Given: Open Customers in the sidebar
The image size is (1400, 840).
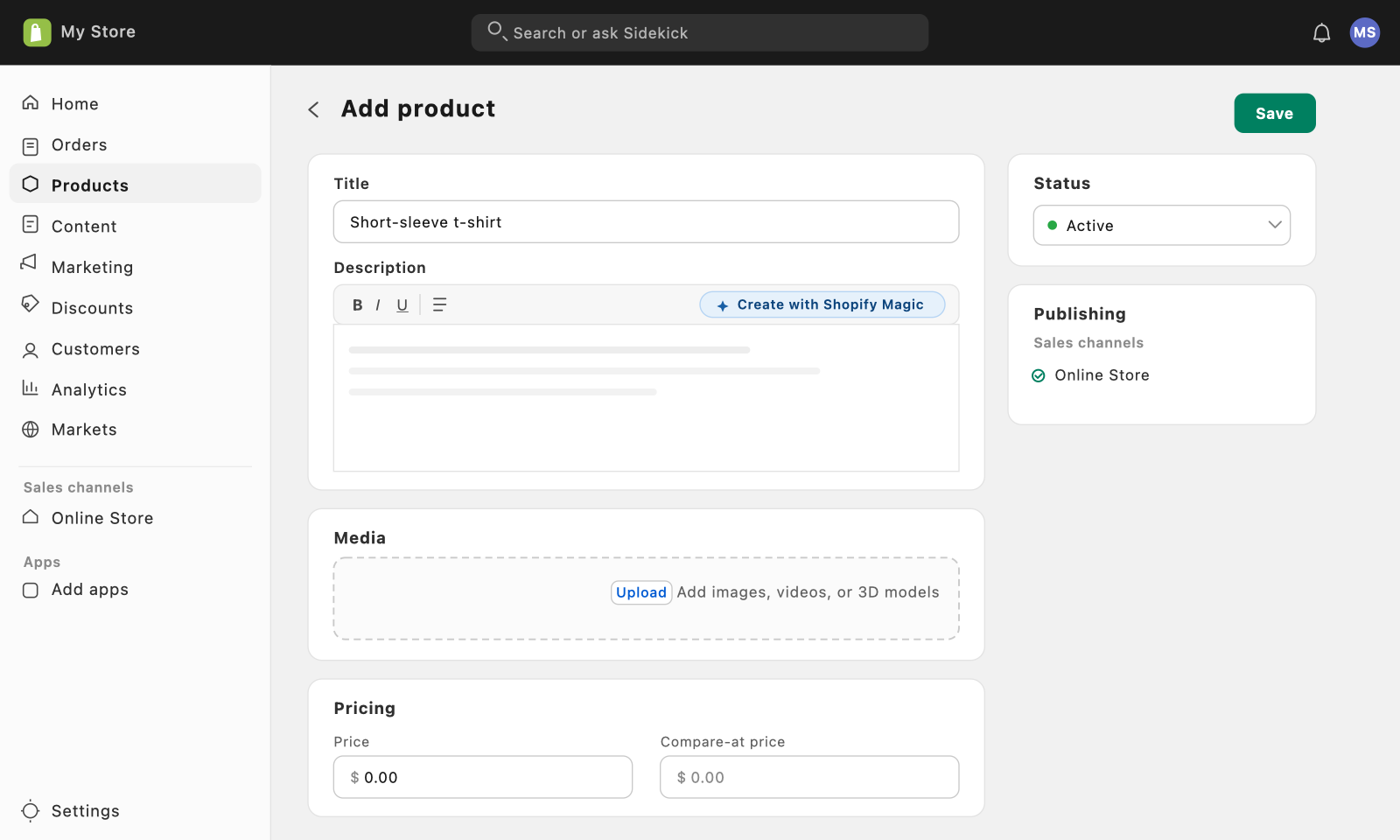Looking at the screenshot, I should [135, 348].
